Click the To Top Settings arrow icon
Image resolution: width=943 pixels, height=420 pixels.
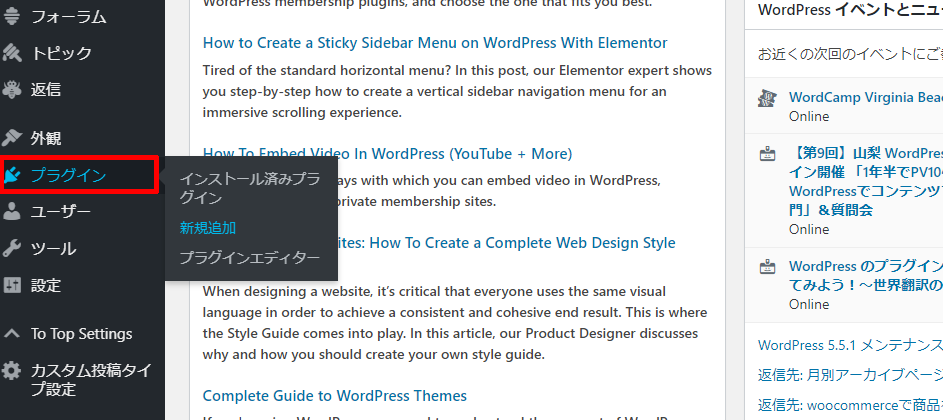pos(12,334)
